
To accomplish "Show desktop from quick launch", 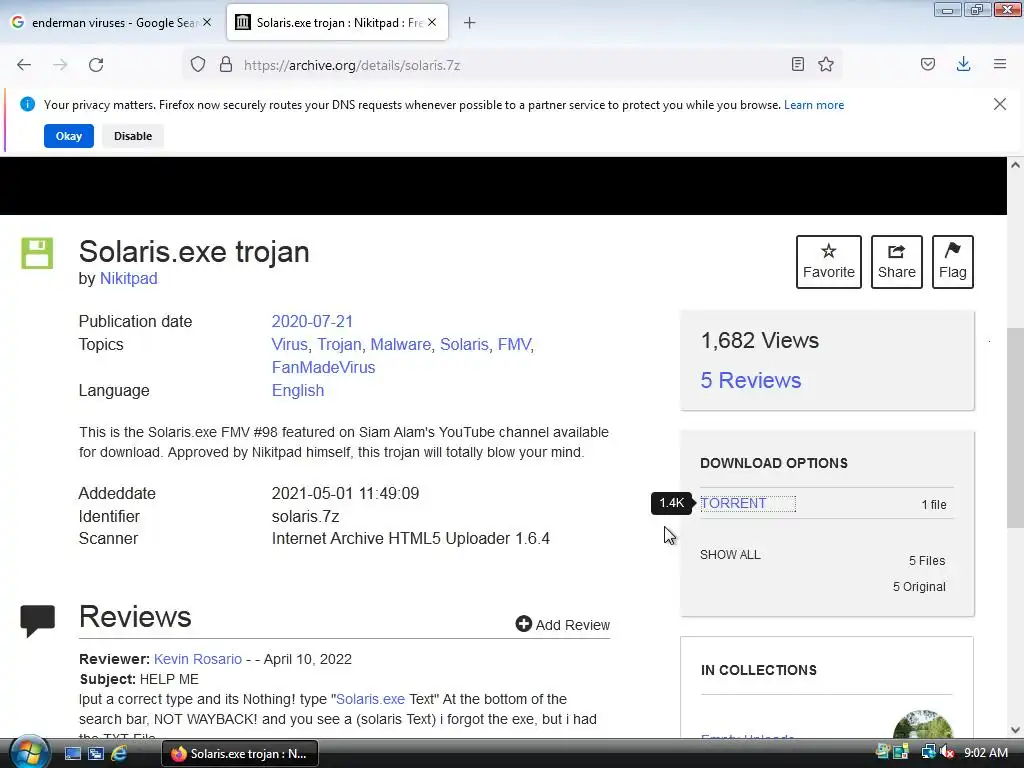I will [x=72, y=754].
